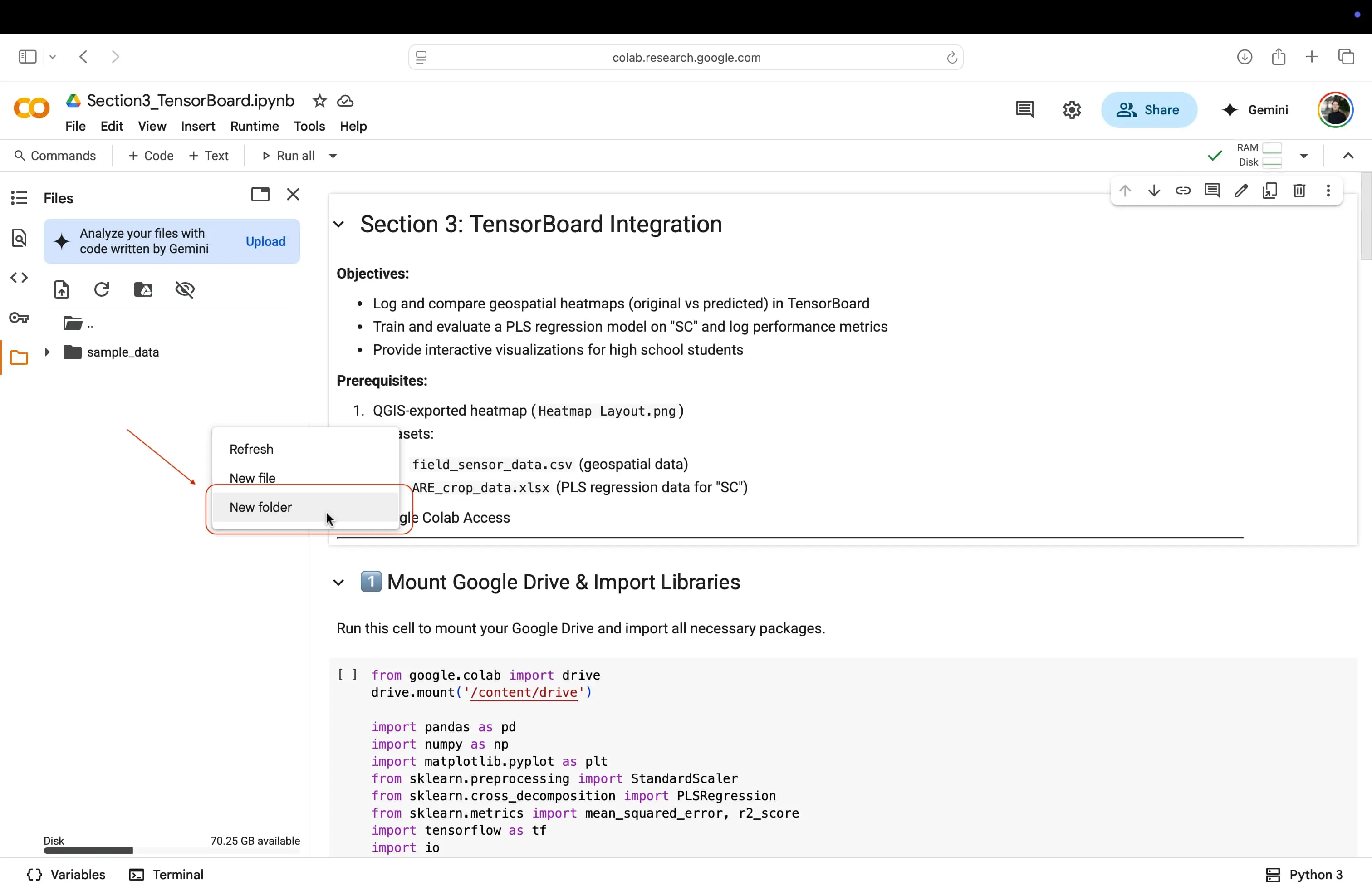This screenshot has height=891, width=1372.
Task: Choose New file in the context menu
Action: [x=305, y=478]
